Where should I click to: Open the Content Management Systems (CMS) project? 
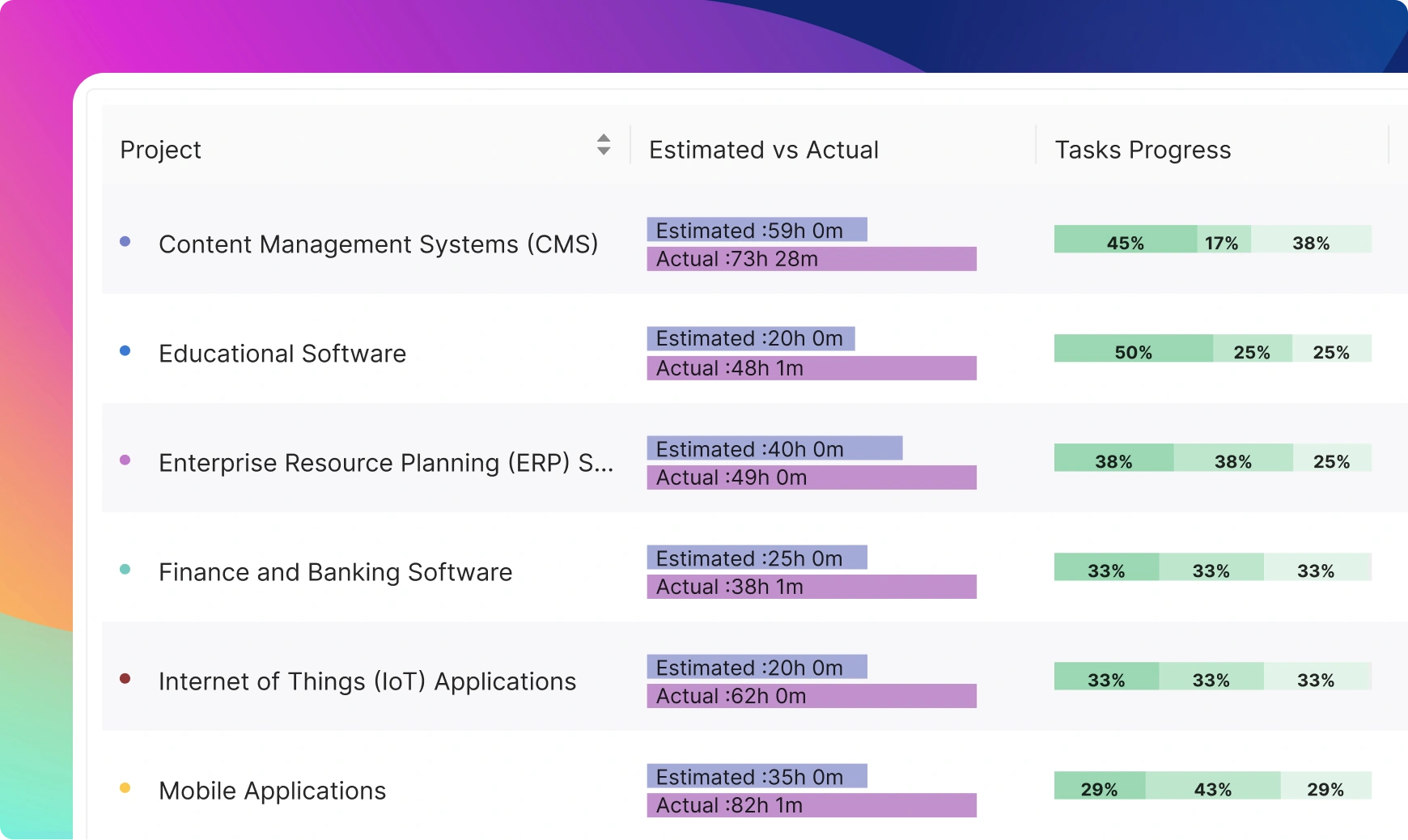point(378,244)
